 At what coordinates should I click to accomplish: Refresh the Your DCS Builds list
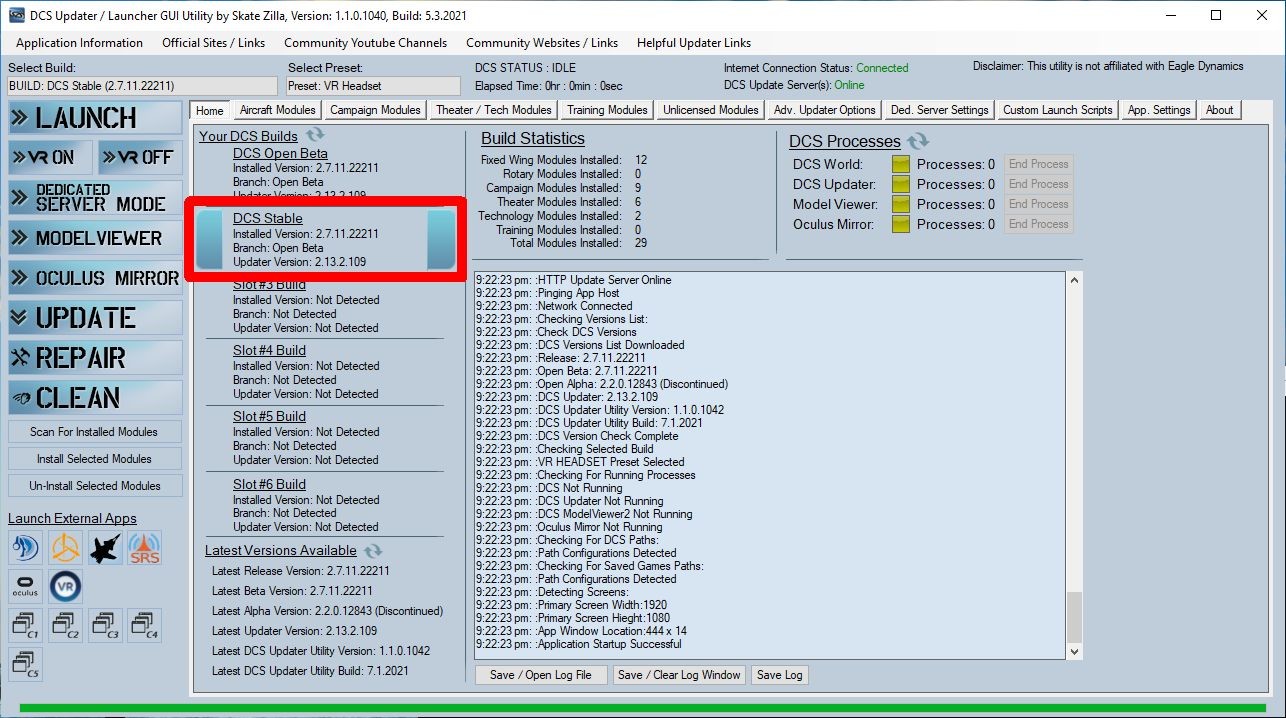tap(315, 135)
